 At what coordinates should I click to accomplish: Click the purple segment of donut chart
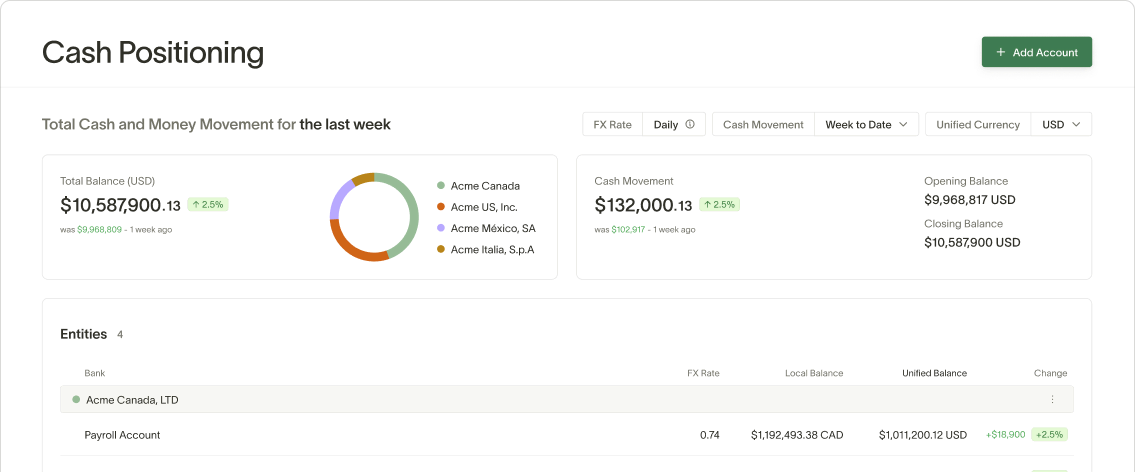pyautogui.click(x=339, y=199)
